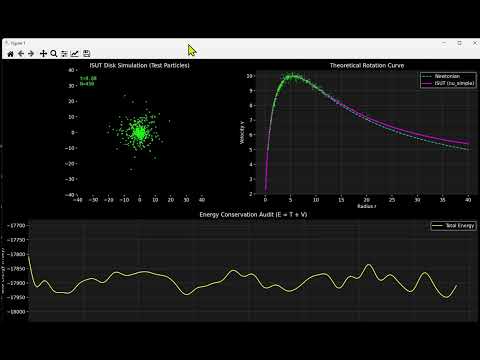Save the figure with the disk icon
The height and width of the screenshot is (360, 480).
(86, 54)
